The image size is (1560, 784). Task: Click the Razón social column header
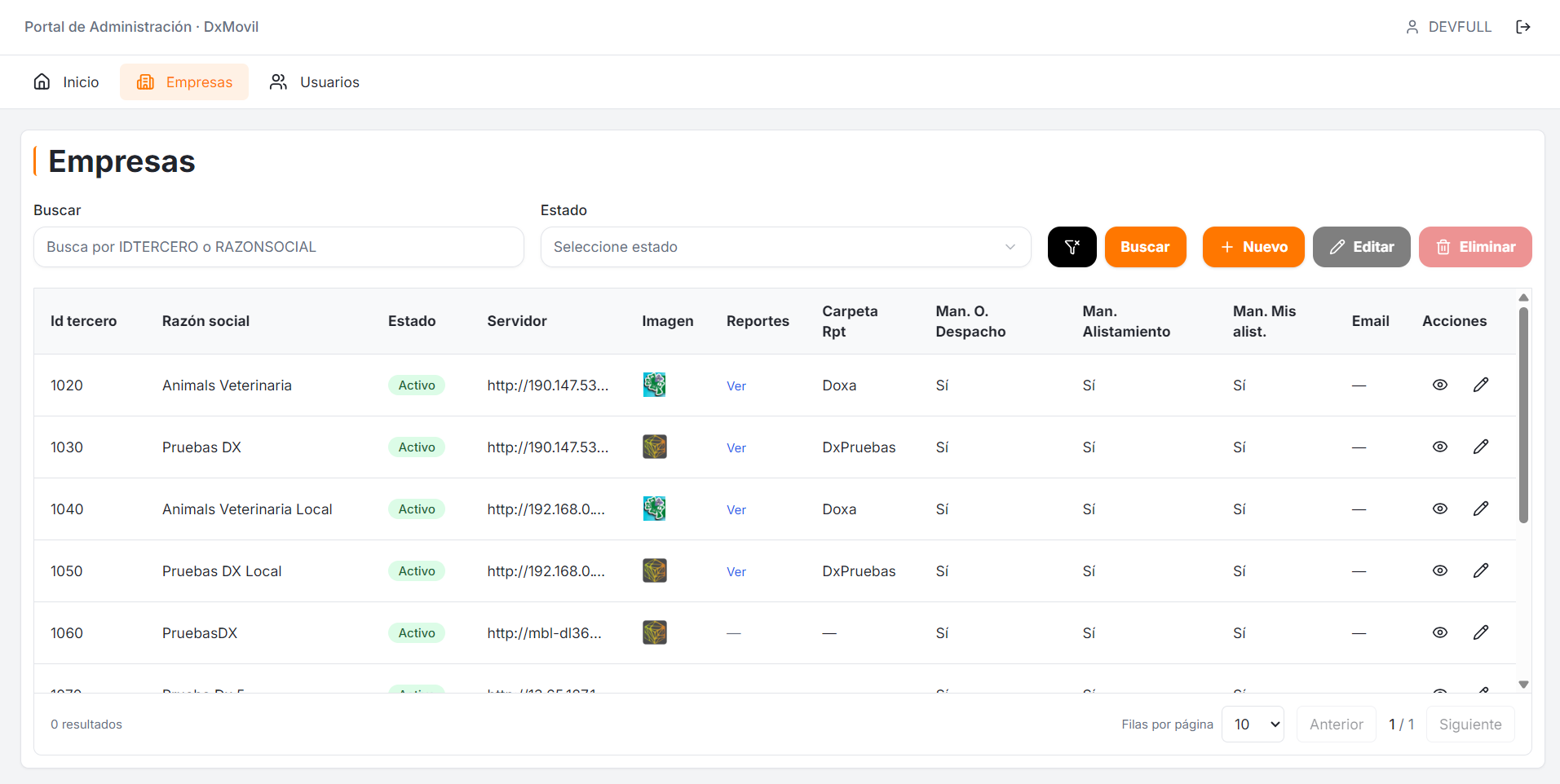(x=206, y=321)
